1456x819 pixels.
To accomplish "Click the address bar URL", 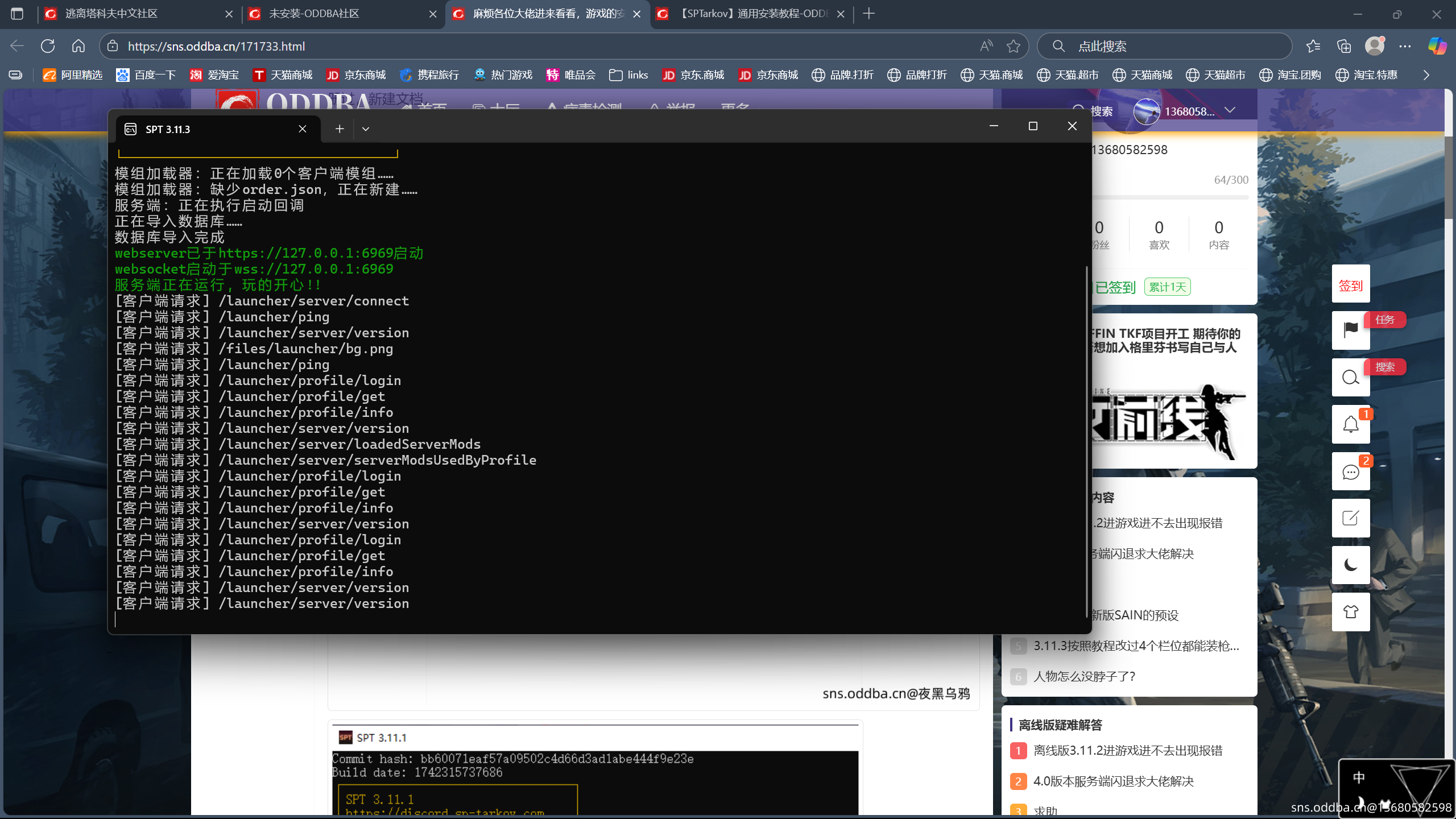I will (216, 46).
